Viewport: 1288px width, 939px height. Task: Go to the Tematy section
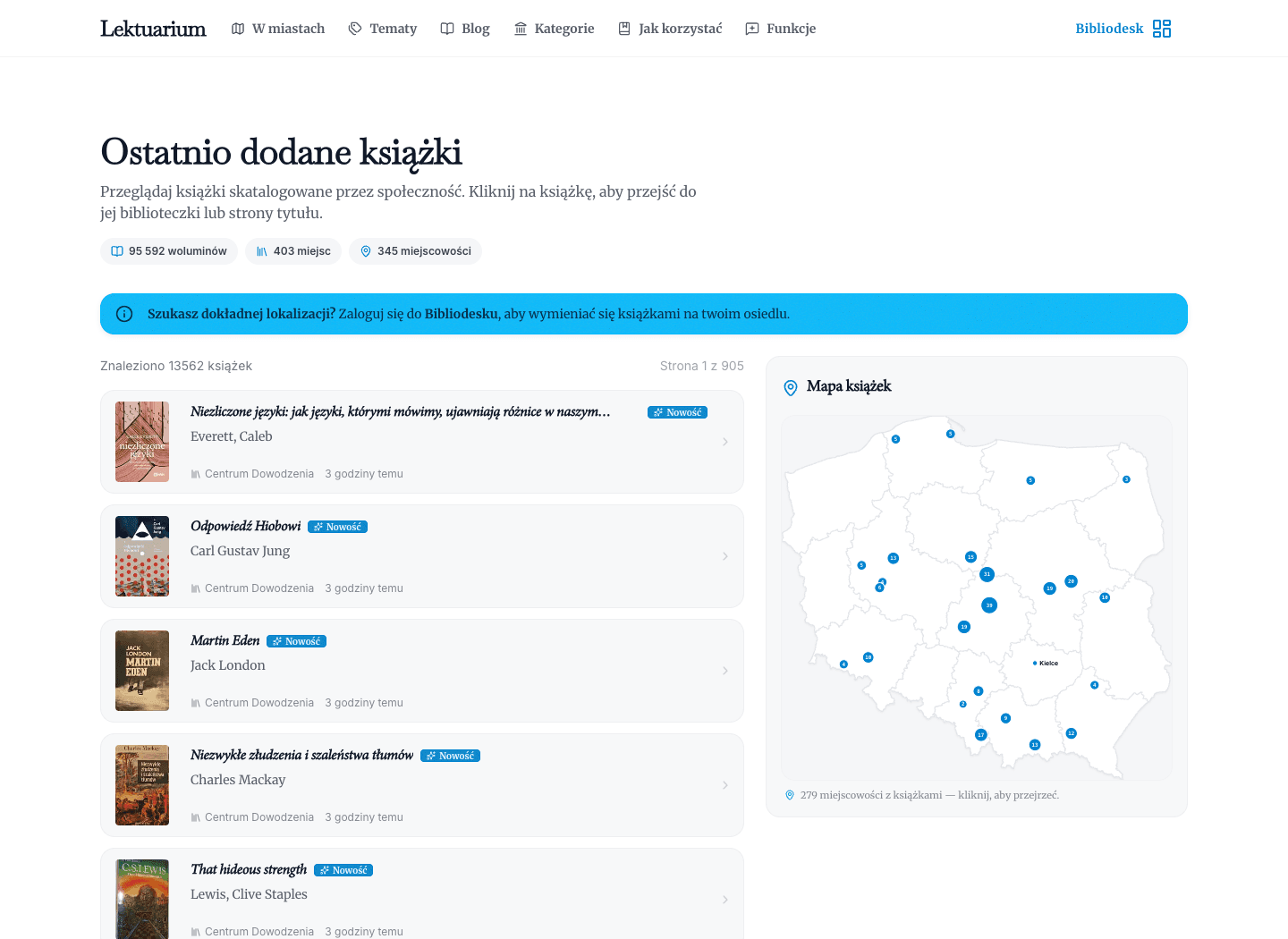383,29
